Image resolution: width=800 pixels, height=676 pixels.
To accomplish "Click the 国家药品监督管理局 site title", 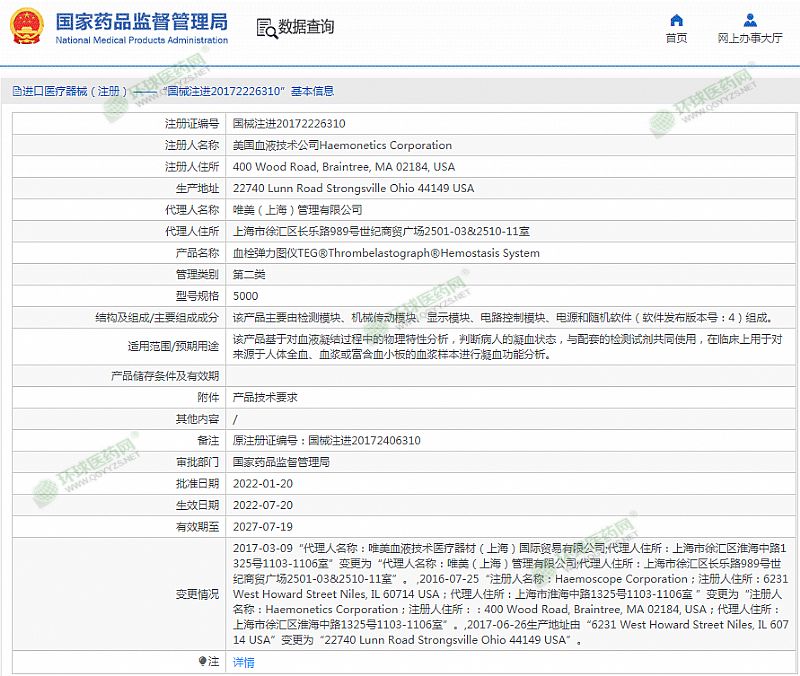I will click(140, 21).
